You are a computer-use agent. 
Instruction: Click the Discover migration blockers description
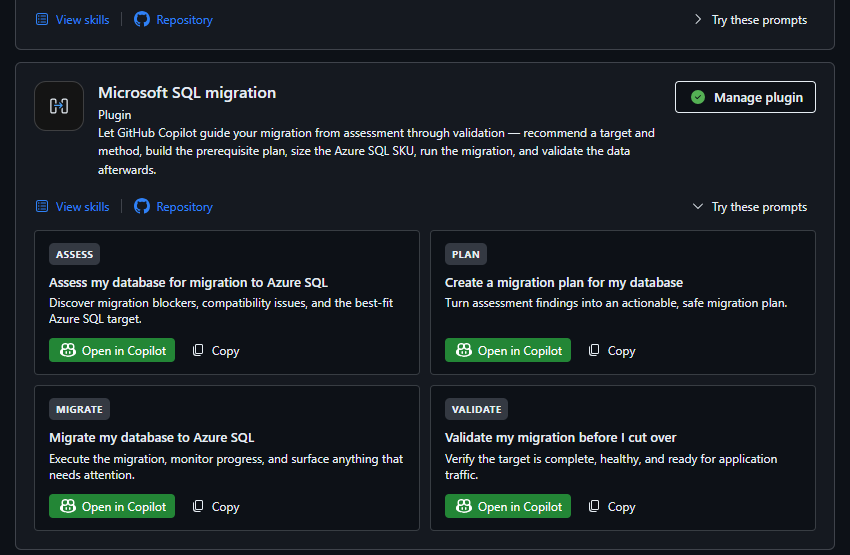221,311
